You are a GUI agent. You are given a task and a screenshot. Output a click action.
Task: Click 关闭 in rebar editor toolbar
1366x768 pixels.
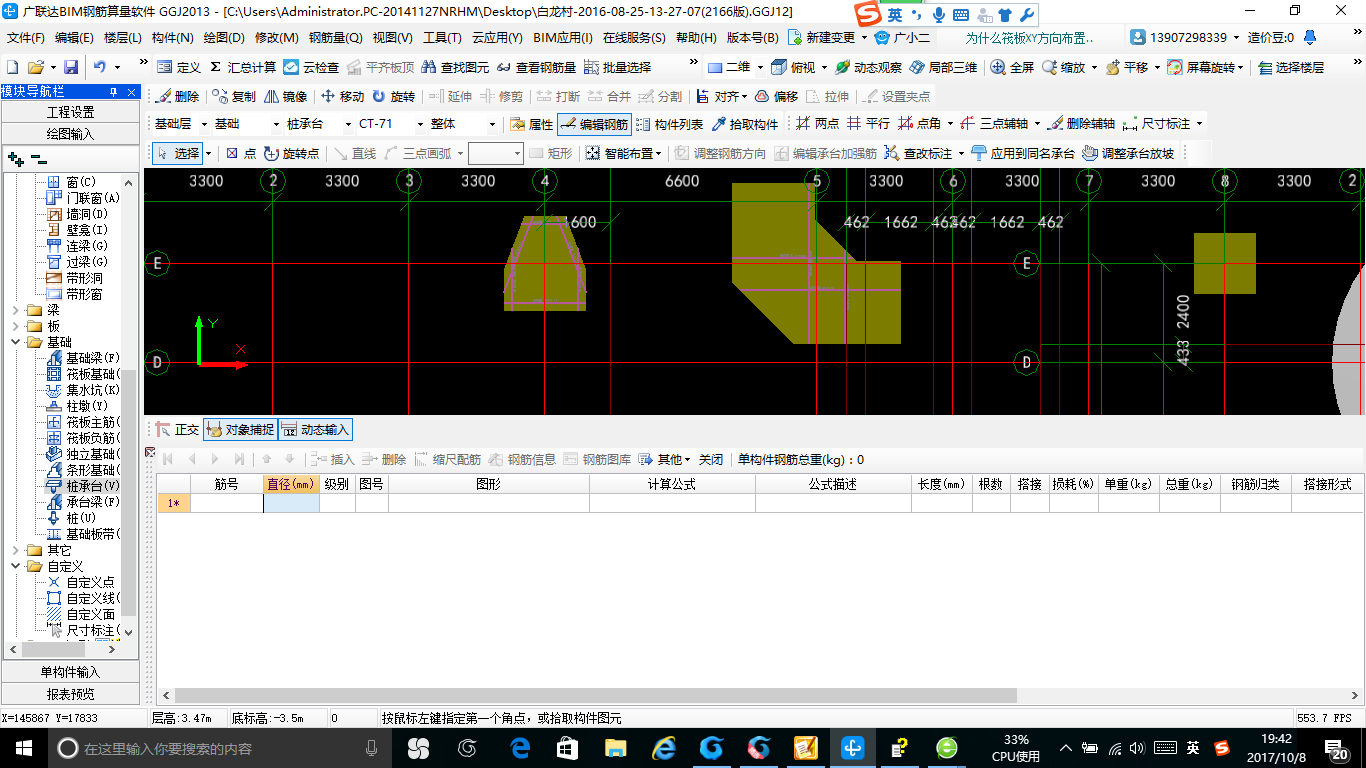tap(711, 459)
